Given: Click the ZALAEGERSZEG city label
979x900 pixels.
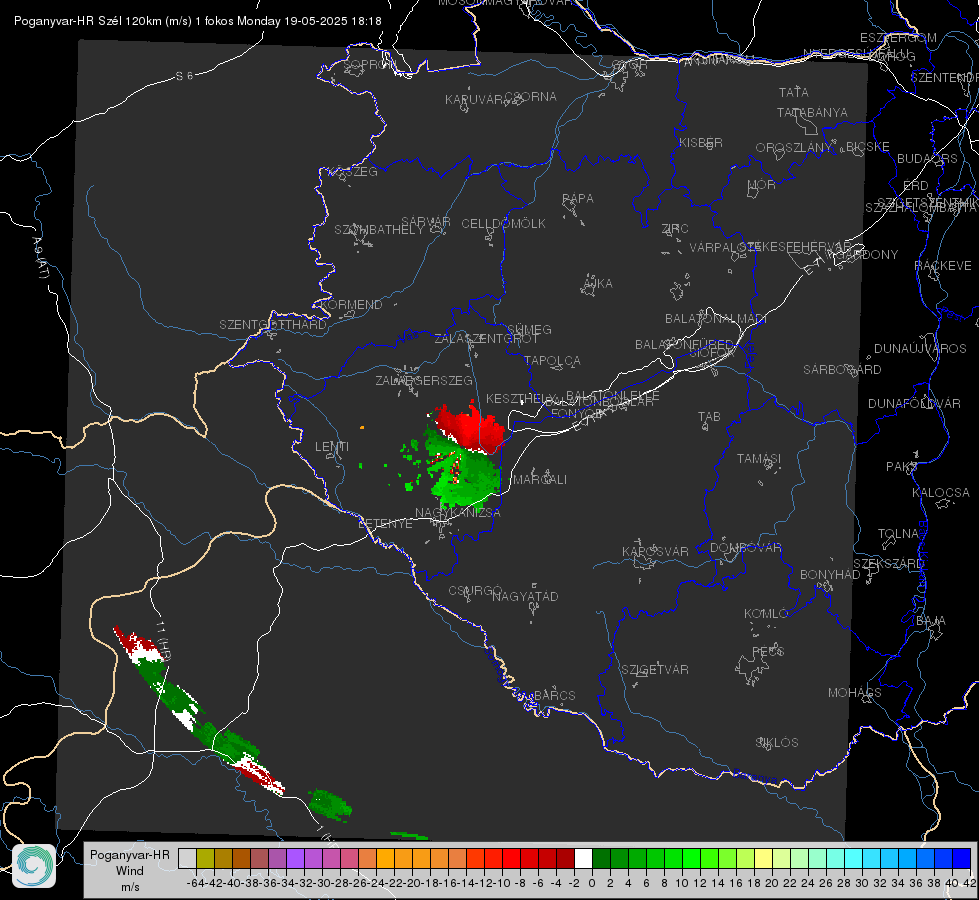Looking at the screenshot, I should tap(424, 380).
